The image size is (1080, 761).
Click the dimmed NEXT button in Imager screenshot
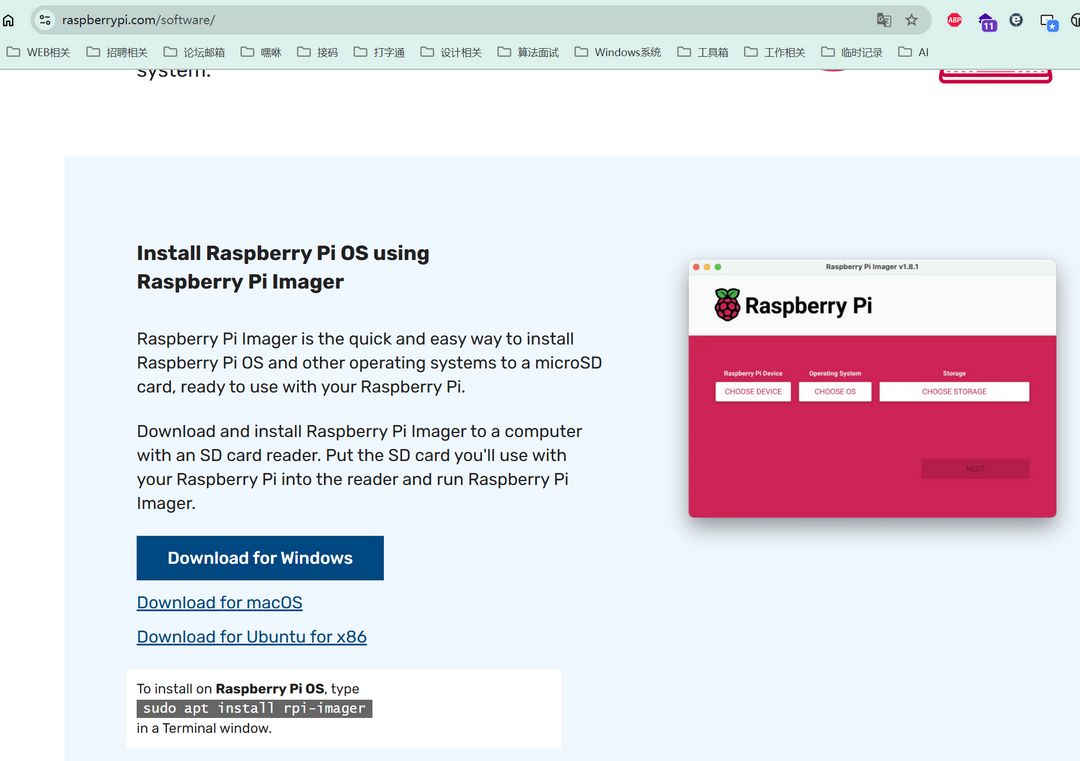click(975, 469)
